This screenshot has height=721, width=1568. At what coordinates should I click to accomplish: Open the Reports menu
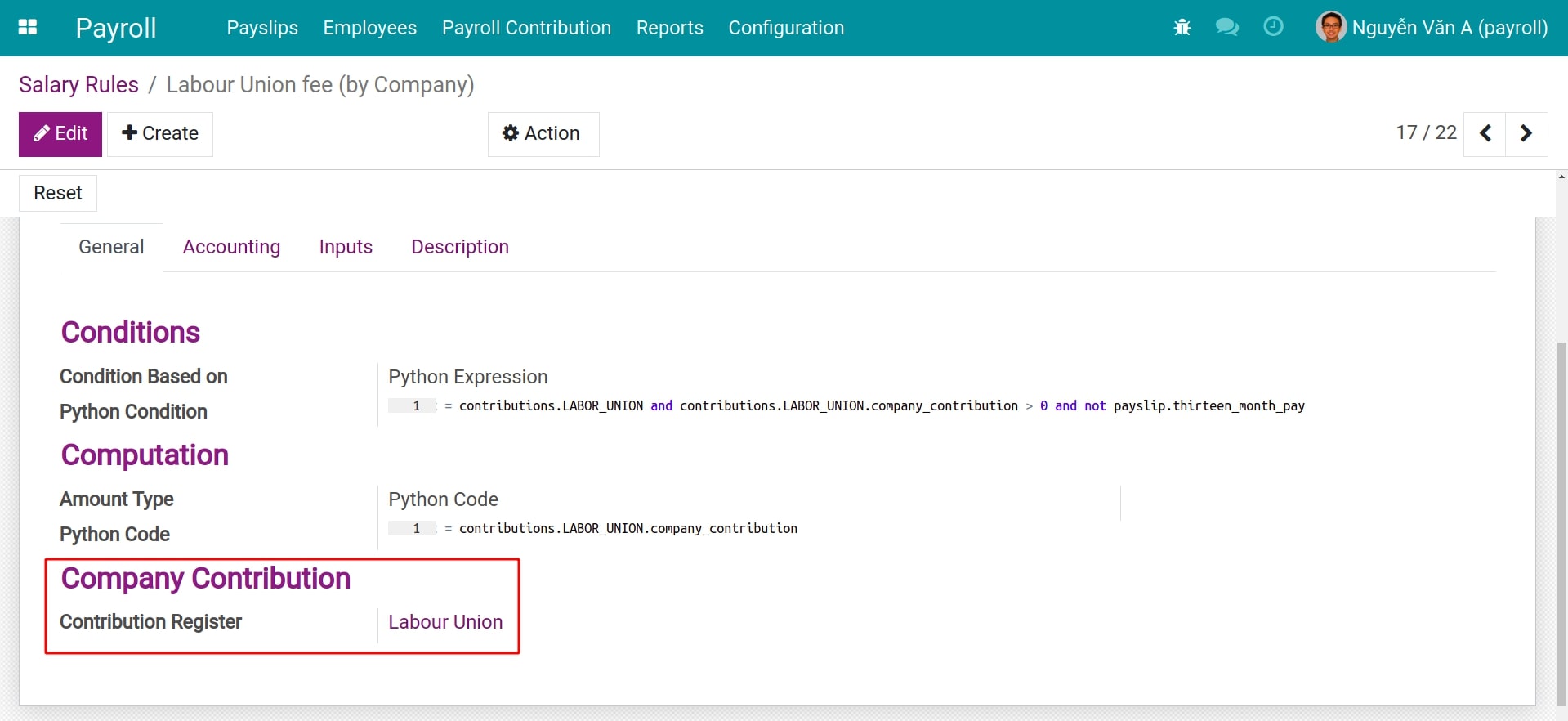(669, 28)
